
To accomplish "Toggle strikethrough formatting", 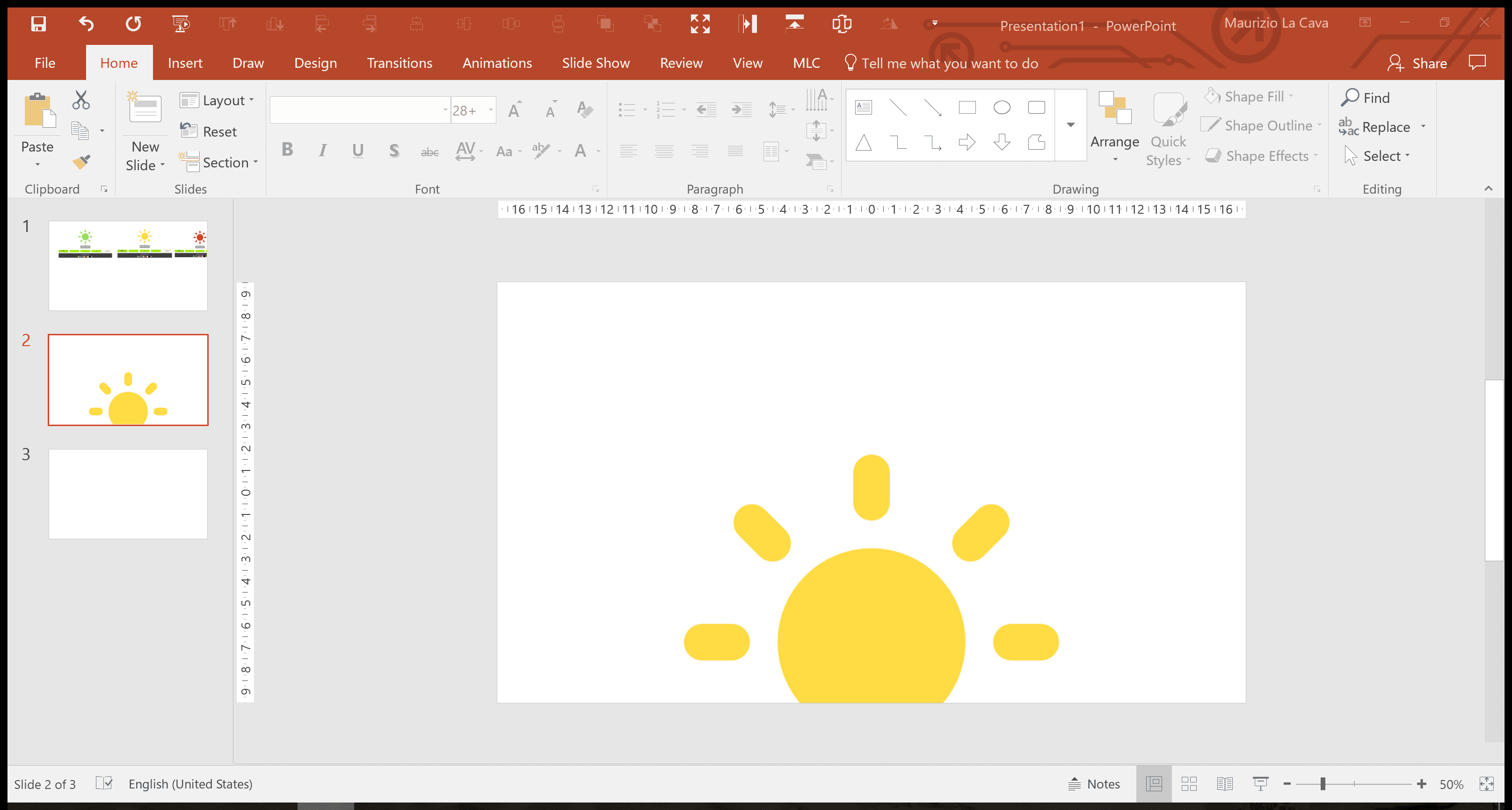I will click(x=429, y=151).
